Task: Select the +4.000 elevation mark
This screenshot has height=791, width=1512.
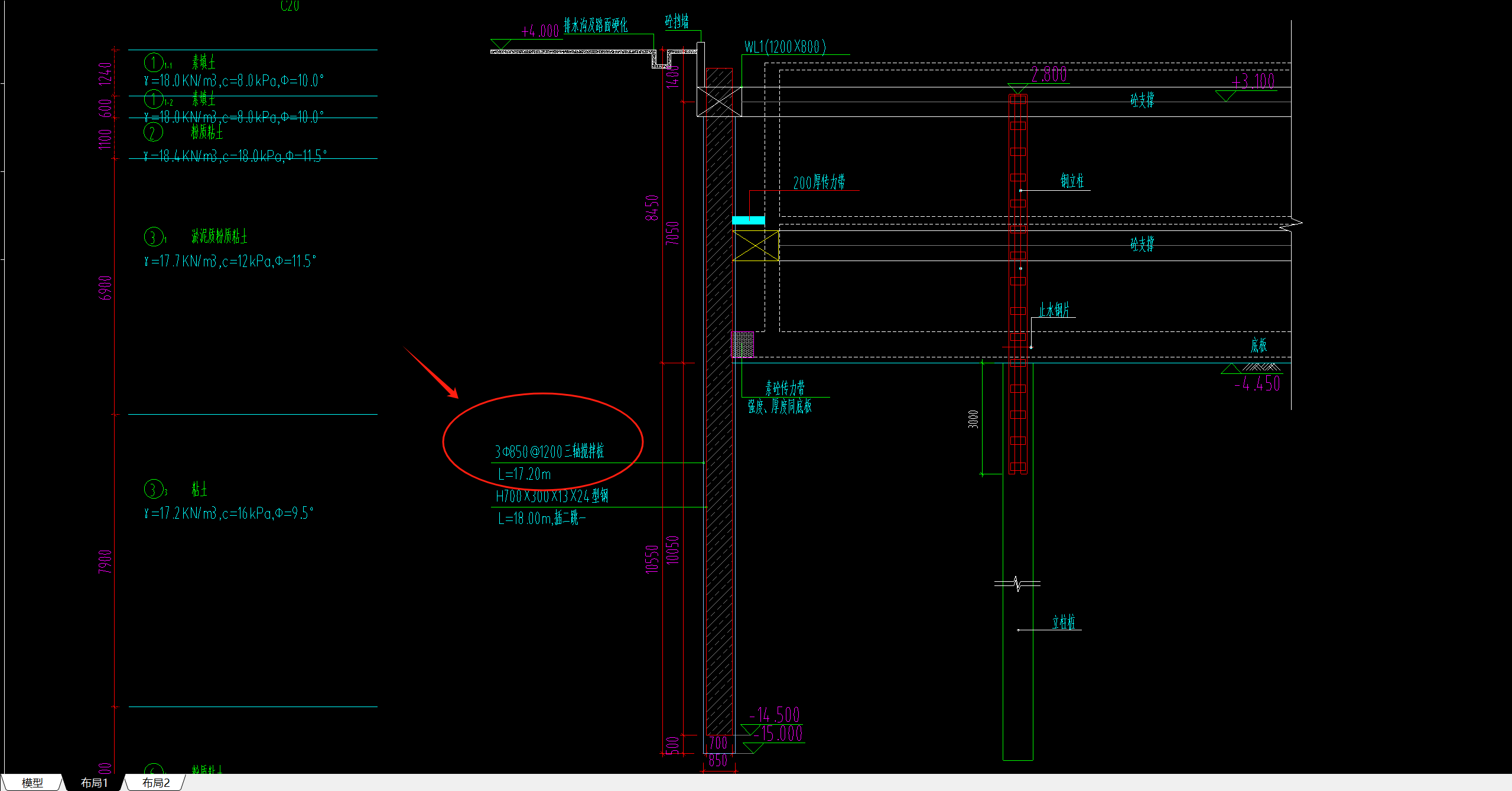Action: point(540,31)
